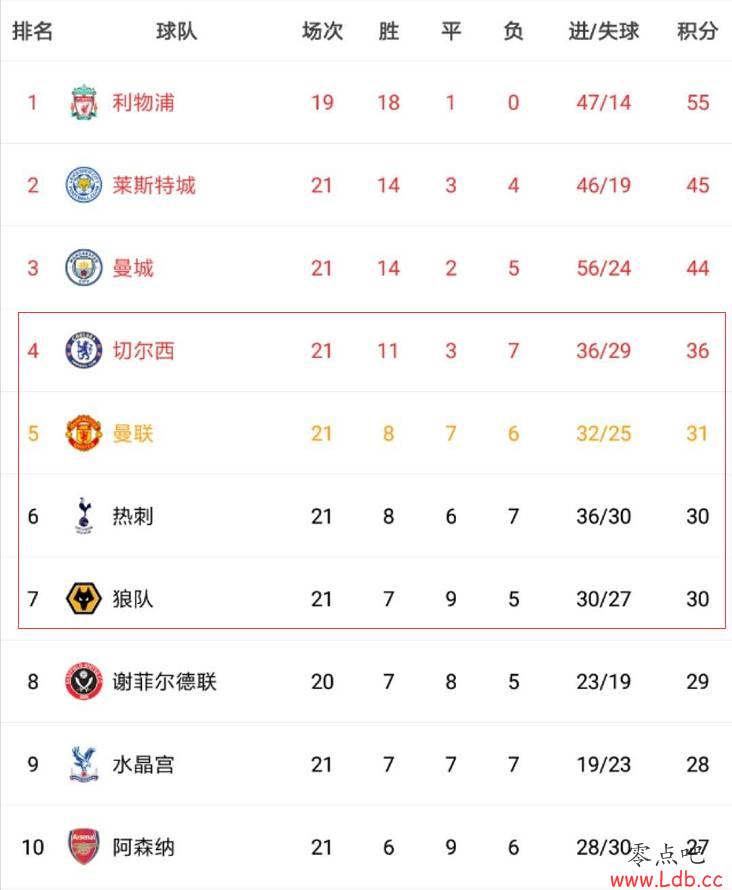Select the Arsenal cannon badge
The height and width of the screenshot is (890, 732).
tap(83, 846)
